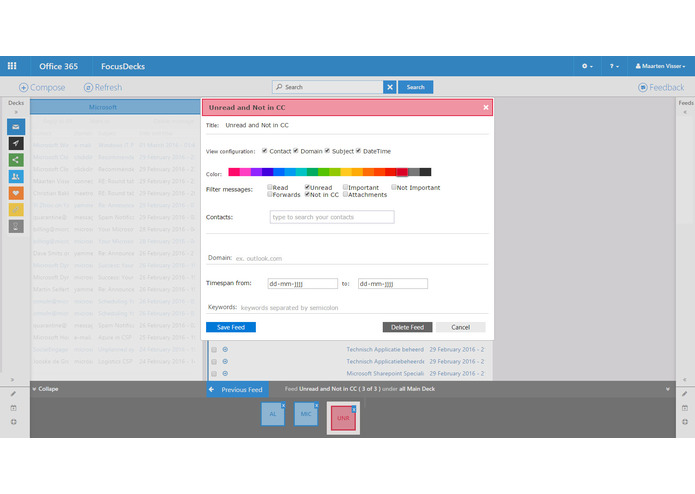Click the Timespan from date field
Image resolution: width=695 pixels, height=494 pixels.
coord(303,284)
